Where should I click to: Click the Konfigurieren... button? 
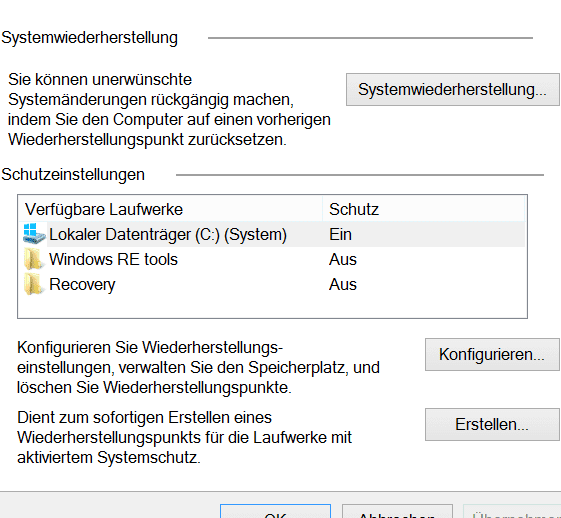[x=492, y=355]
